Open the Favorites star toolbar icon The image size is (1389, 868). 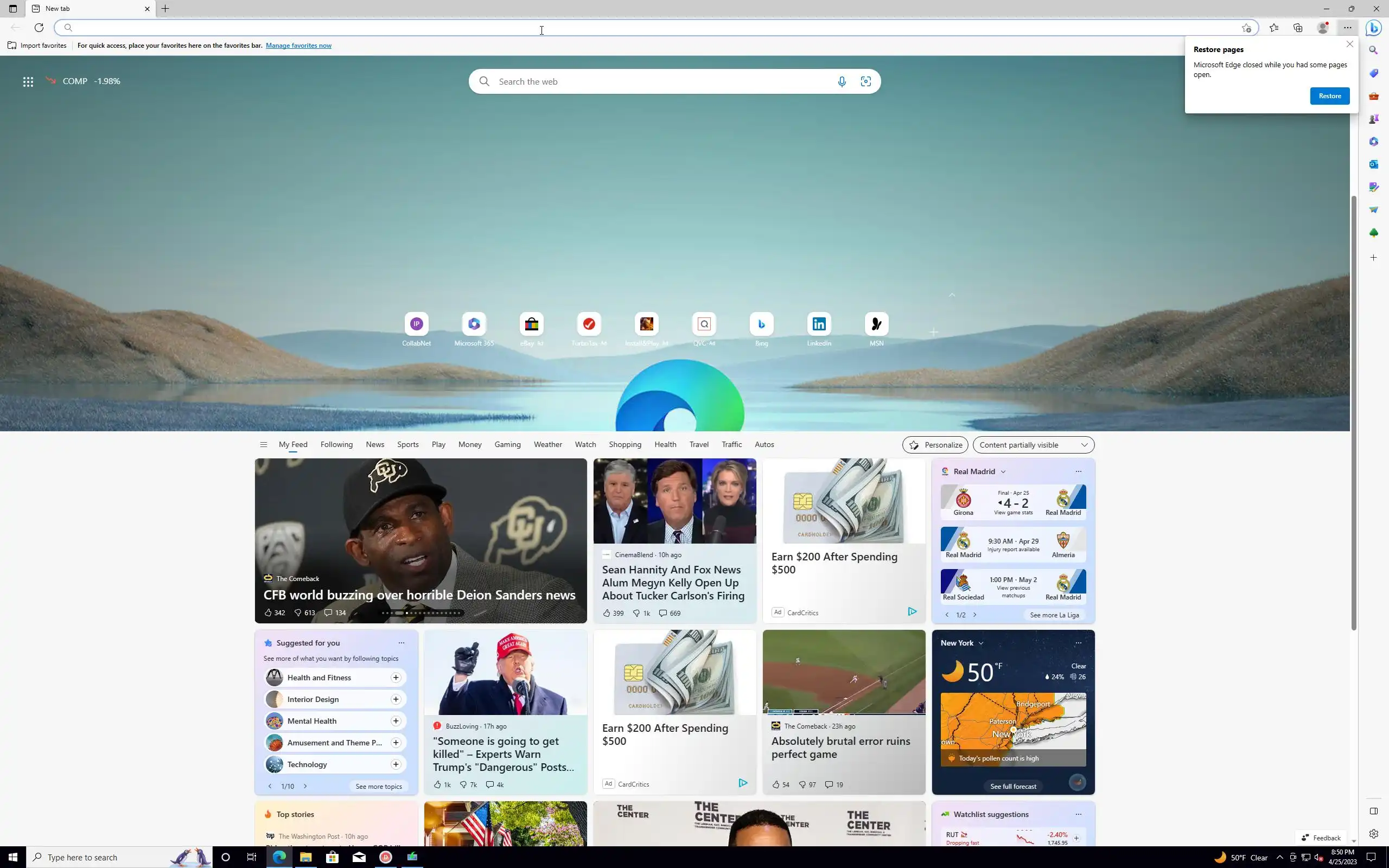click(x=1273, y=28)
